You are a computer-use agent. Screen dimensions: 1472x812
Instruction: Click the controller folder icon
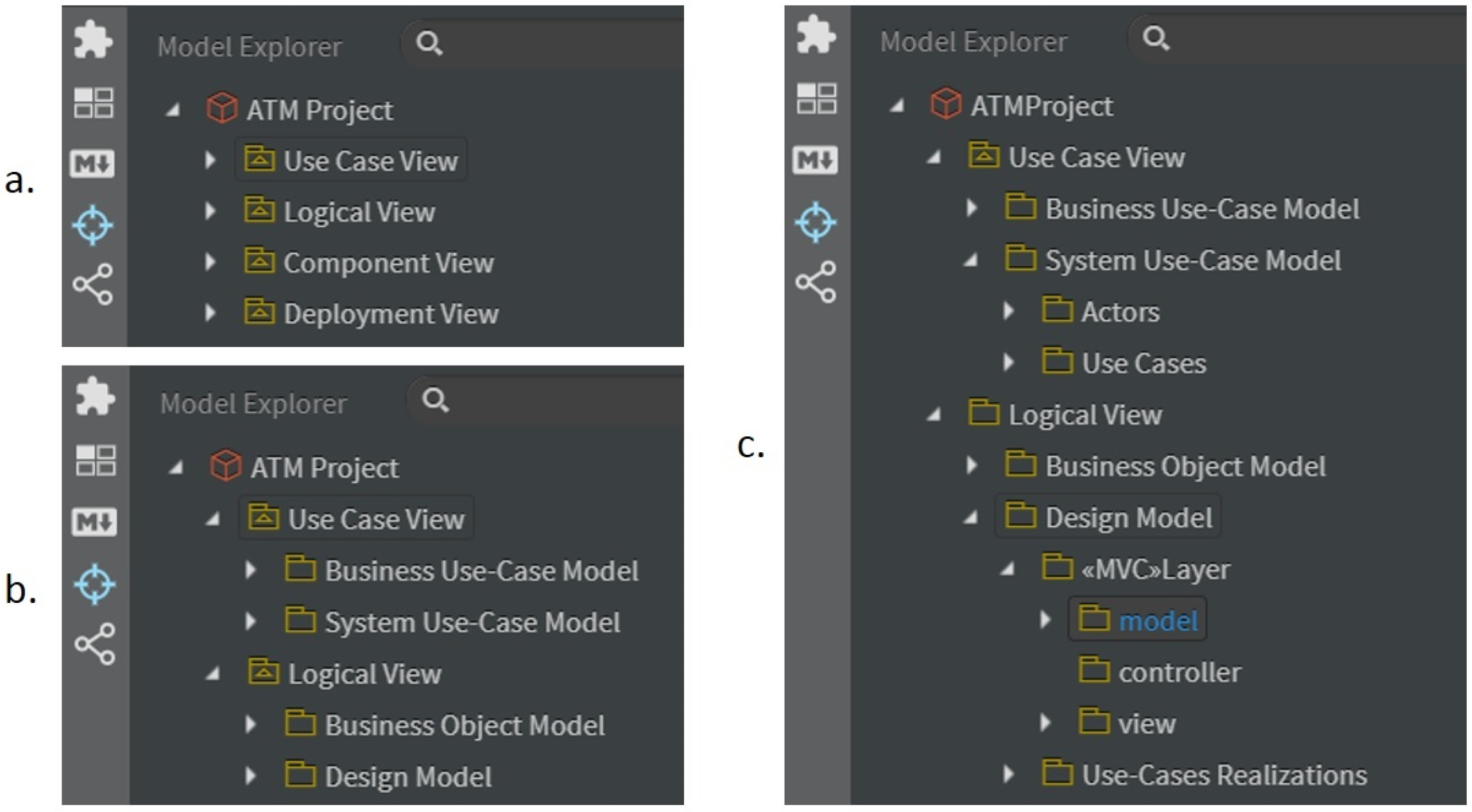click(x=1094, y=670)
